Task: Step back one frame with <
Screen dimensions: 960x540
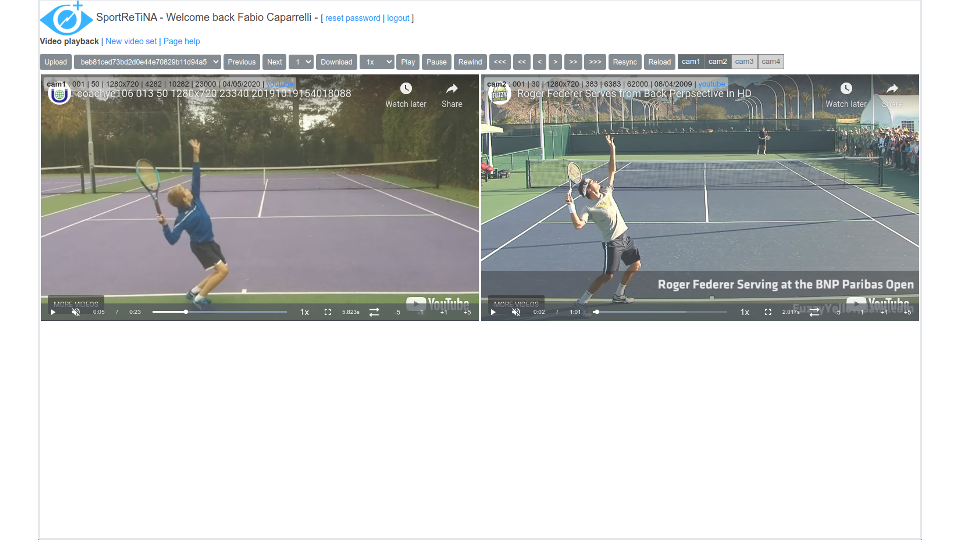Action: point(539,62)
